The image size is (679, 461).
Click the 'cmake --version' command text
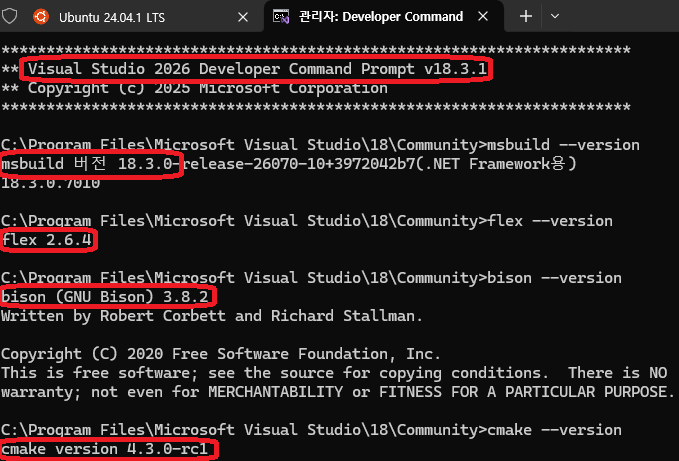point(554,430)
